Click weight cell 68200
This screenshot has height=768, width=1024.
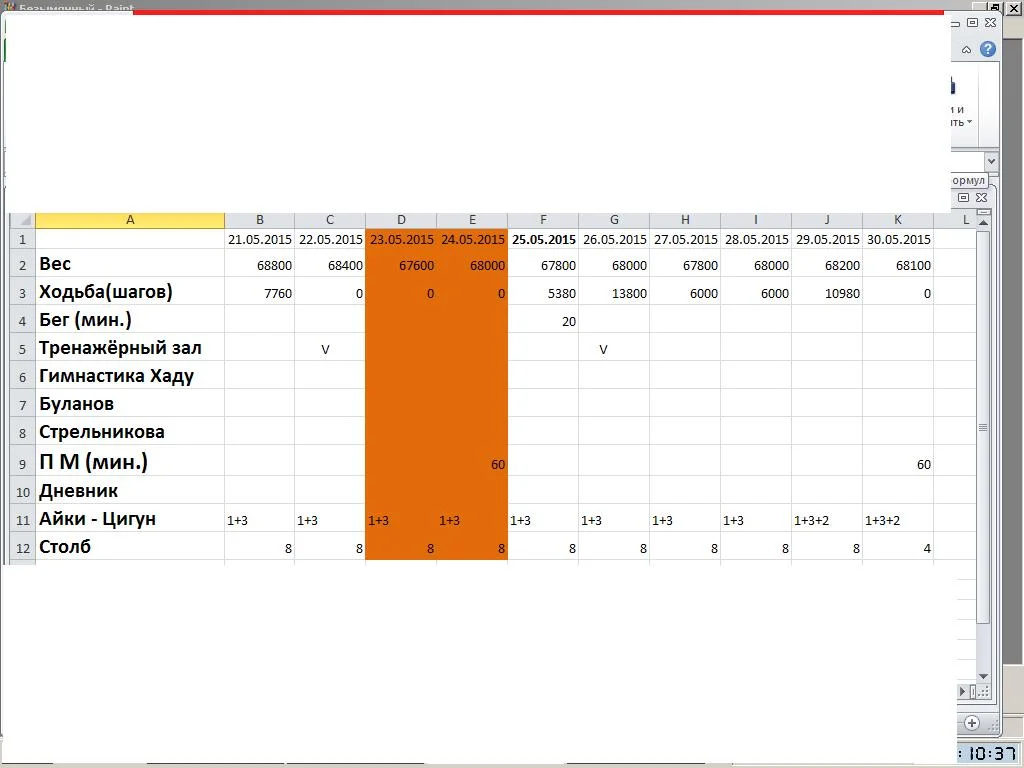pos(827,265)
